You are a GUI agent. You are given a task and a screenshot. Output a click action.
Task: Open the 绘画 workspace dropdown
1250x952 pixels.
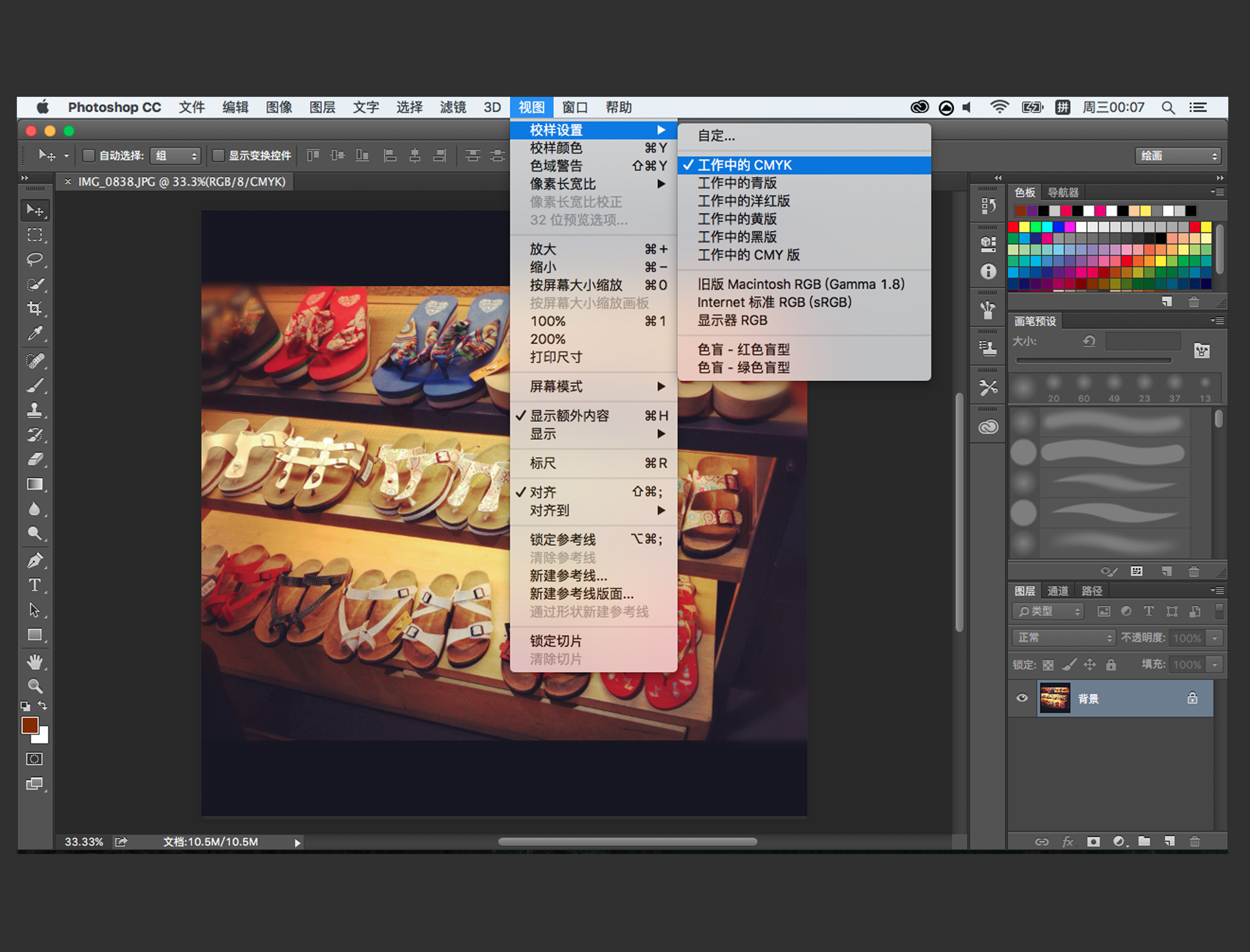[x=1177, y=156]
